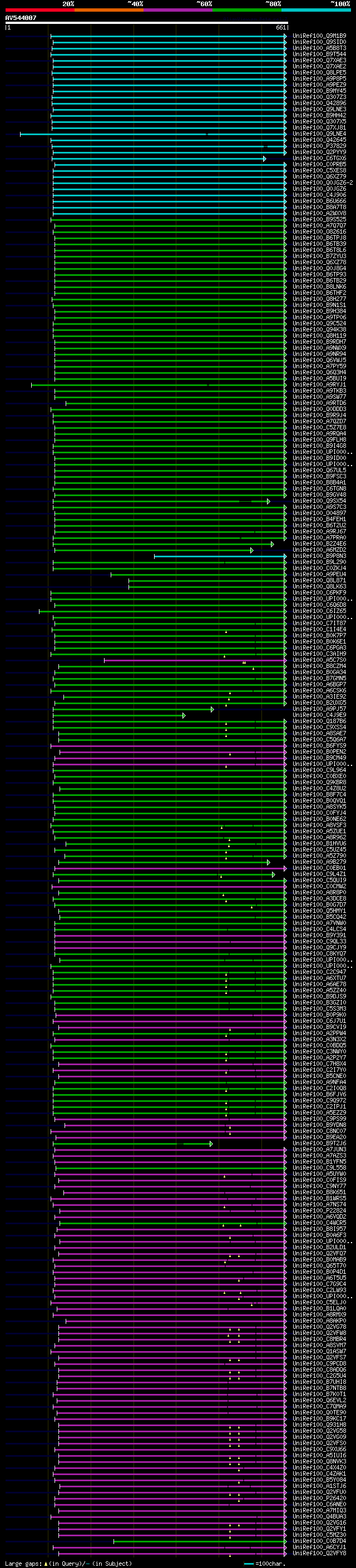
Task: Select hit UniRef100_C5MZ30
Action: click(x=319, y=1535)
